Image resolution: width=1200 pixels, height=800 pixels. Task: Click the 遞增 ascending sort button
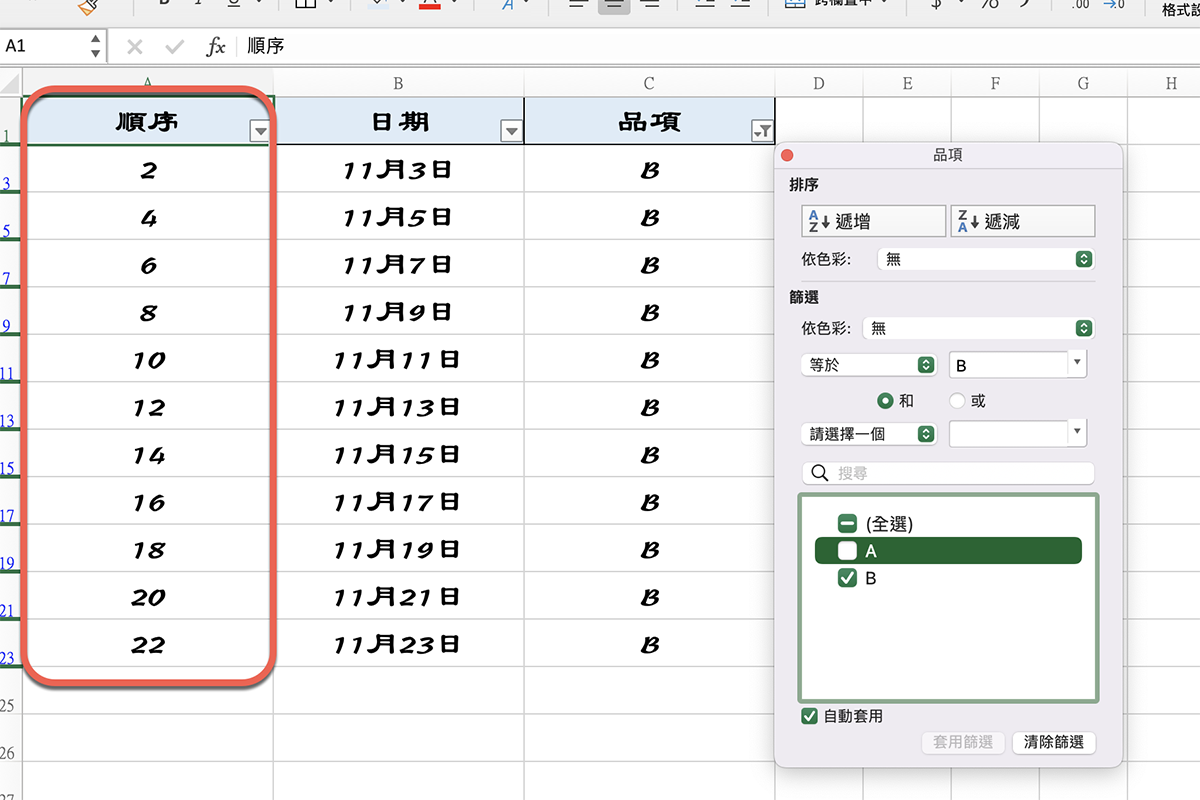point(872,220)
